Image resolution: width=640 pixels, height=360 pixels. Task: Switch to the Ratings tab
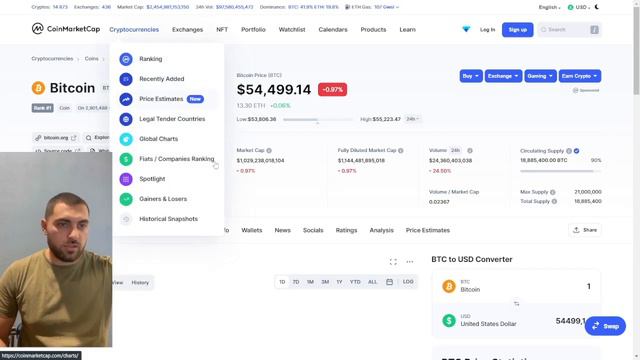click(346, 231)
